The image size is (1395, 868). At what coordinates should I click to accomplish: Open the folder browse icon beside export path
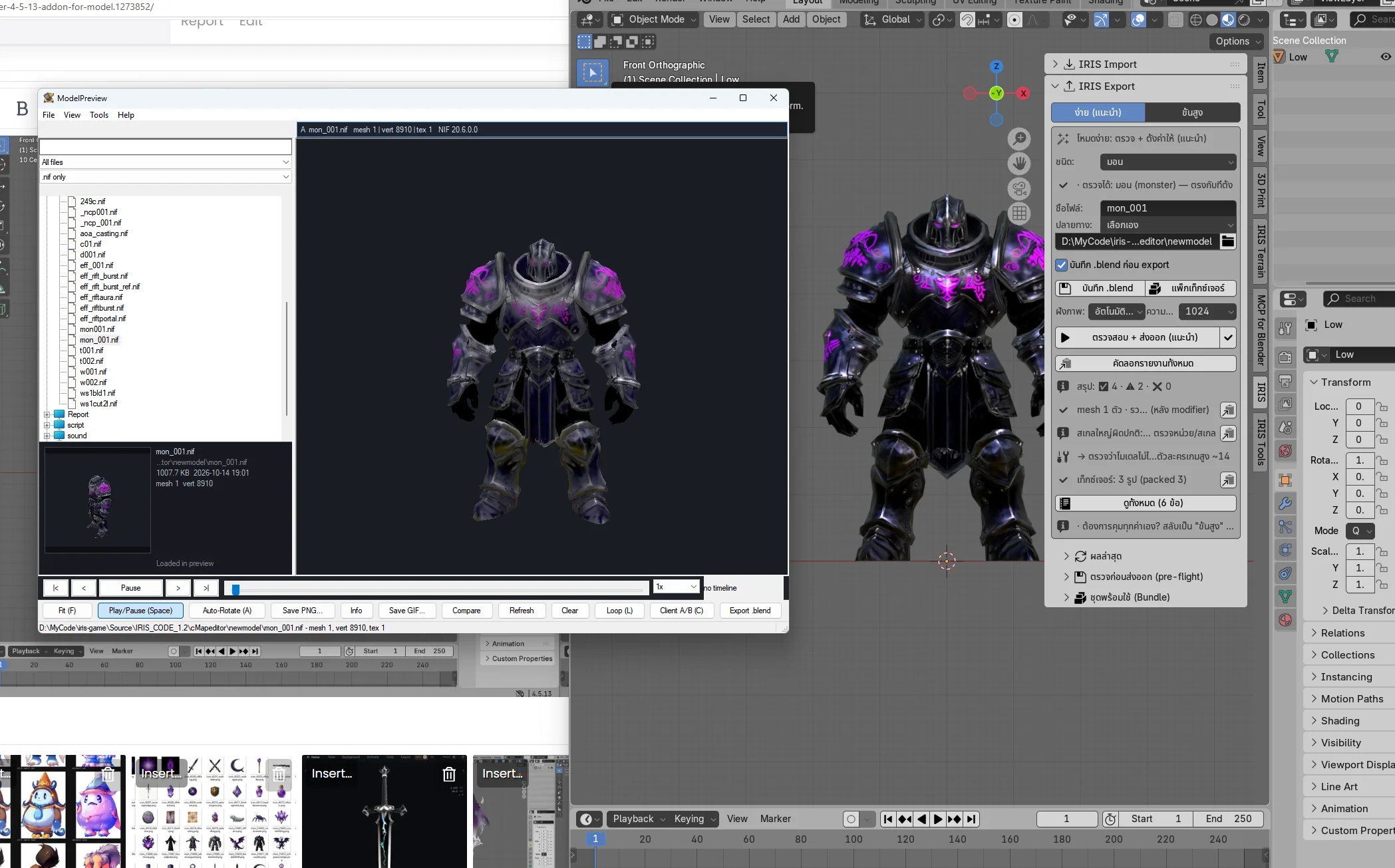pyautogui.click(x=1228, y=241)
